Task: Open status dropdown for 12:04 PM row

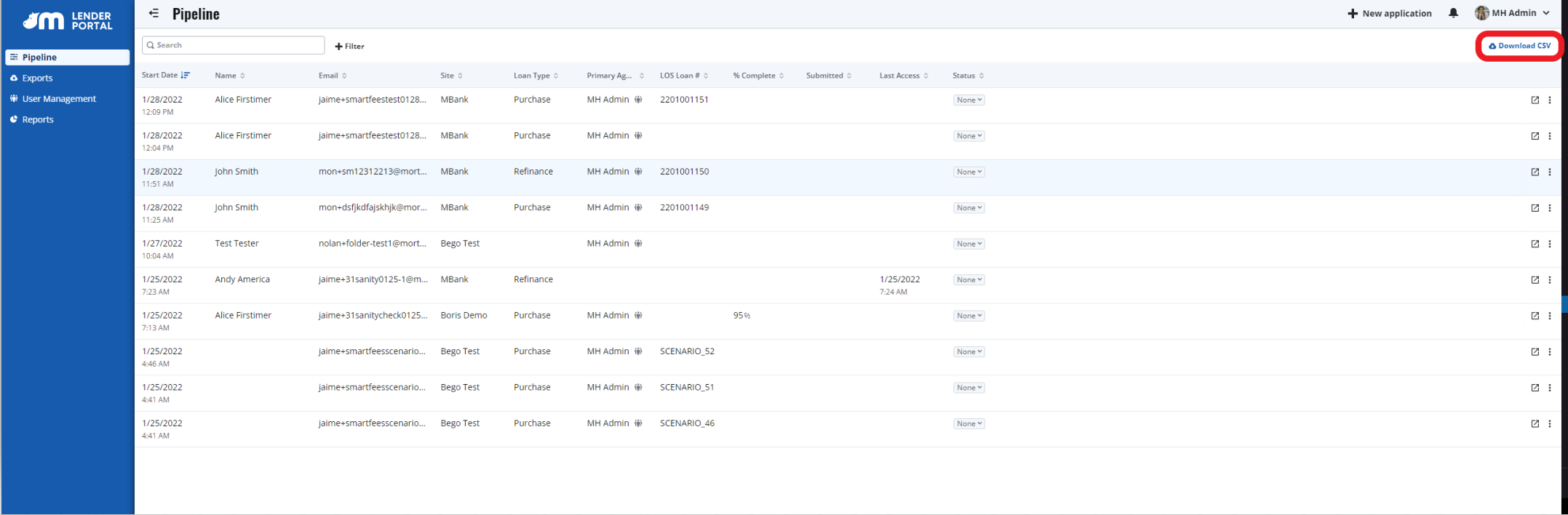Action: pos(969,136)
